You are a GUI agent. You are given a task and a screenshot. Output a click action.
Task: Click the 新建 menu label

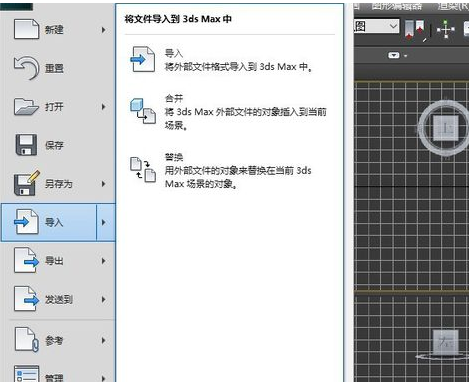click(x=54, y=30)
